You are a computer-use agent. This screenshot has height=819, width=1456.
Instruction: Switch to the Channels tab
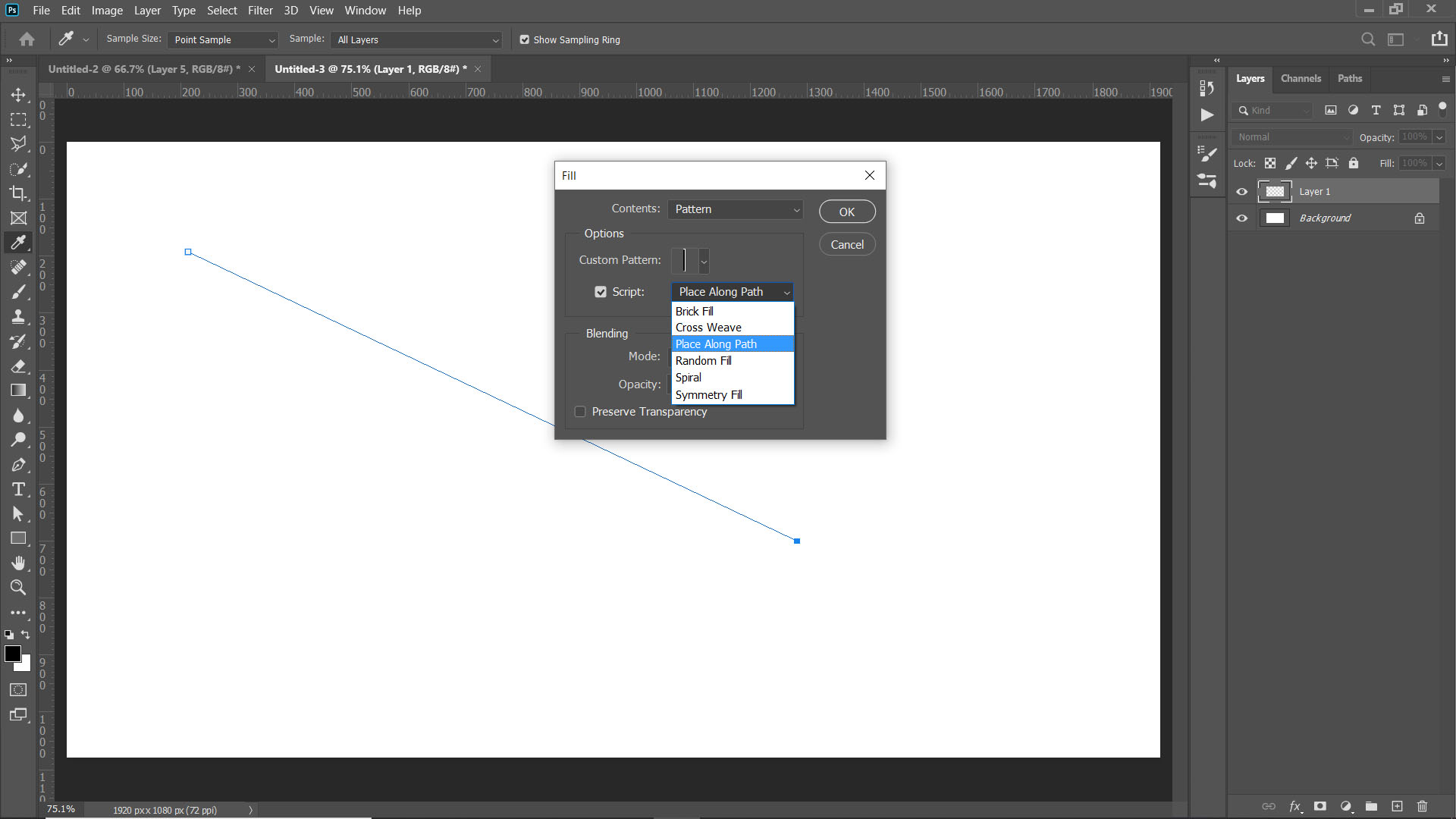coord(1301,78)
